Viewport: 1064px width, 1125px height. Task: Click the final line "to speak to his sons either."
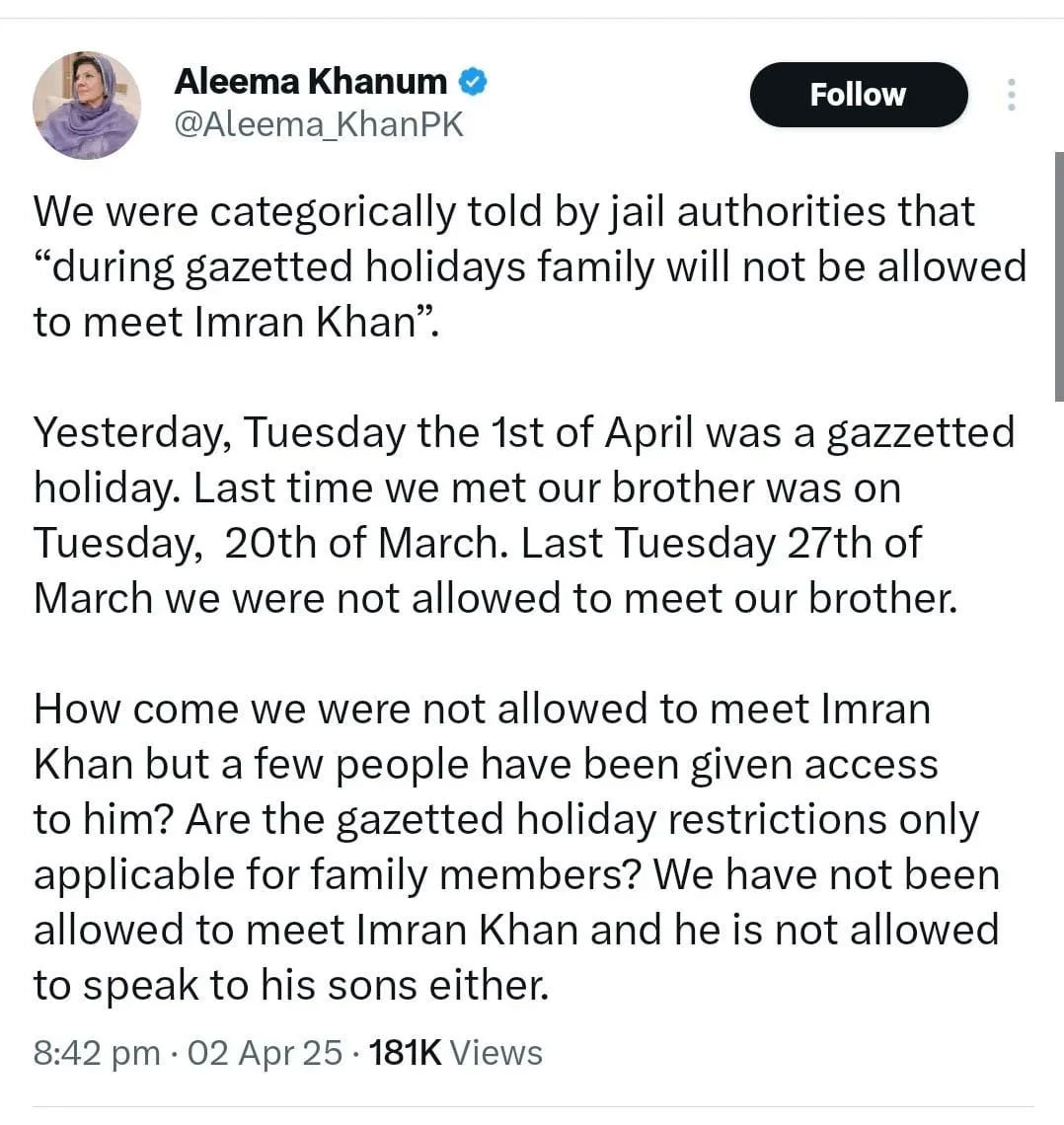290,985
